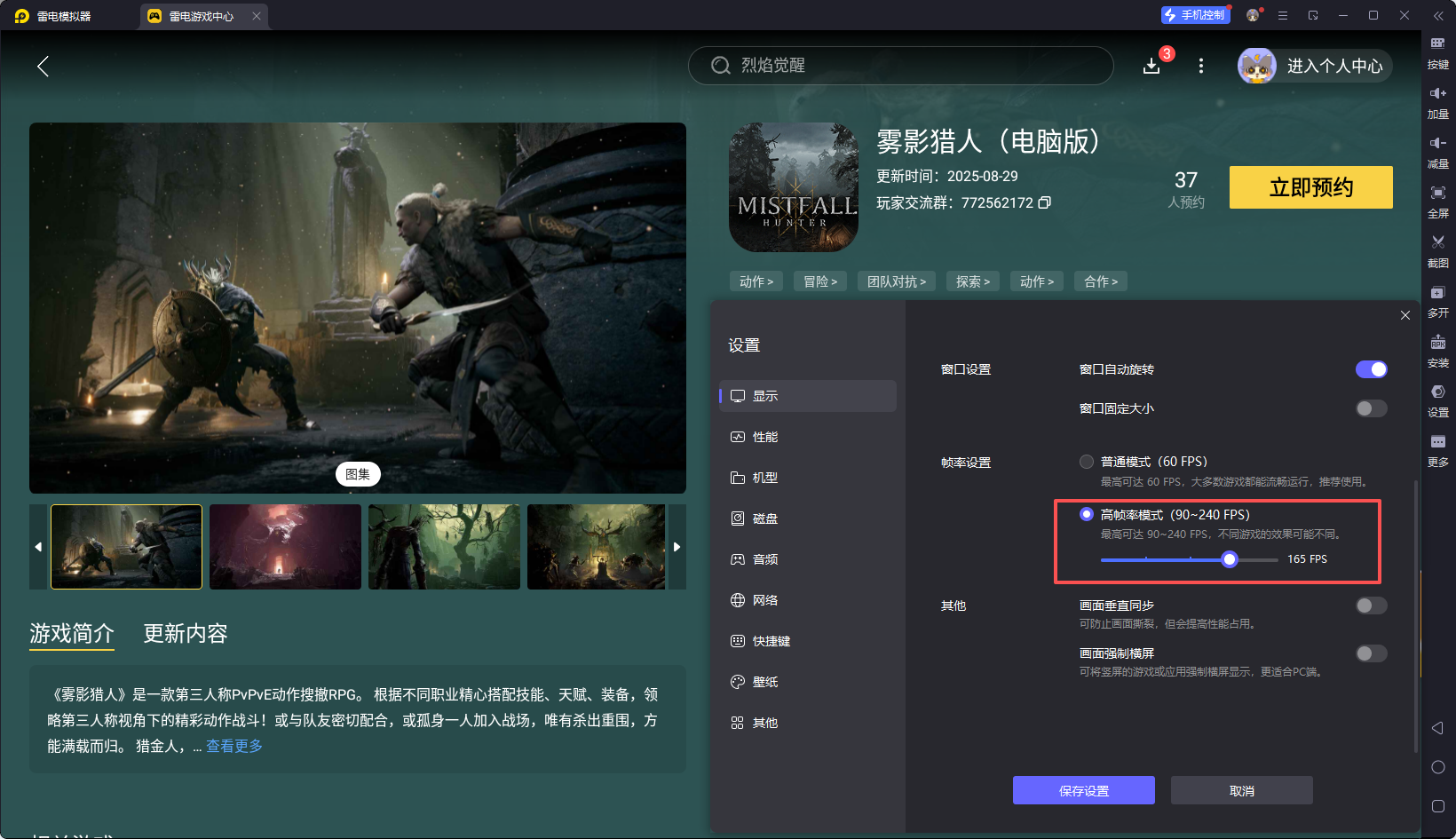
Task: Open the three-dot more menu
Action: point(1201,66)
